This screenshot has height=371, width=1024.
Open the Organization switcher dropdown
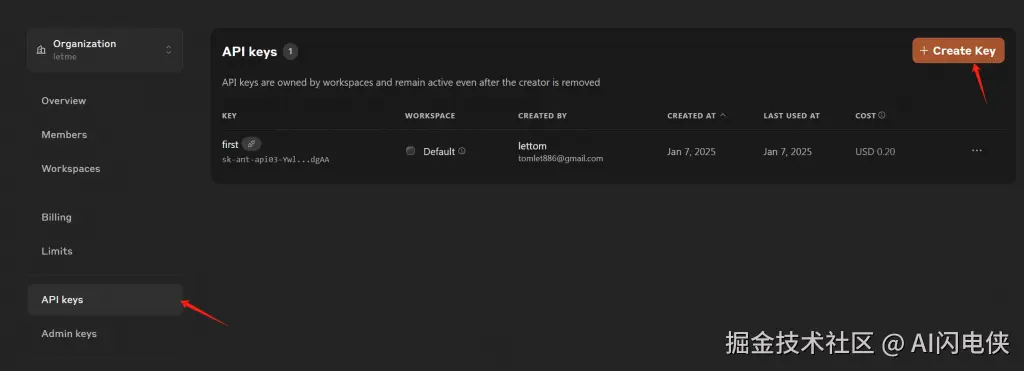click(105, 50)
